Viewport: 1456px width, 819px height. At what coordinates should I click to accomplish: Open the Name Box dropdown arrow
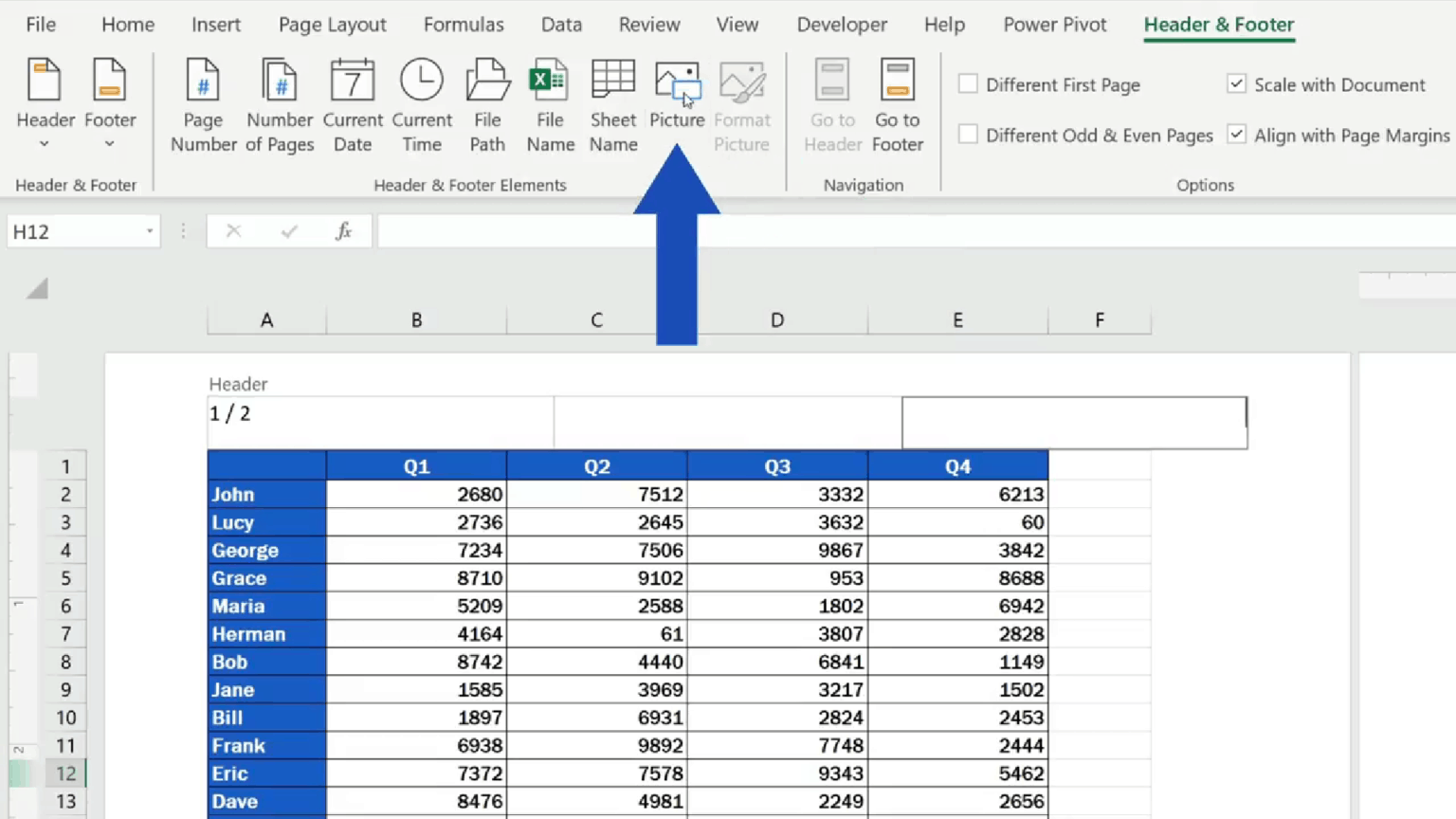point(149,231)
